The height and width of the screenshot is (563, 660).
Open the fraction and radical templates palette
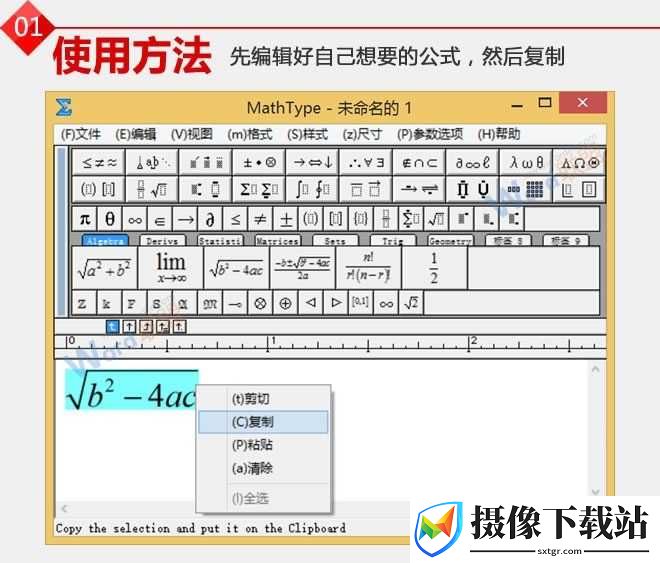pyautogui.click(x=152, y=189)
